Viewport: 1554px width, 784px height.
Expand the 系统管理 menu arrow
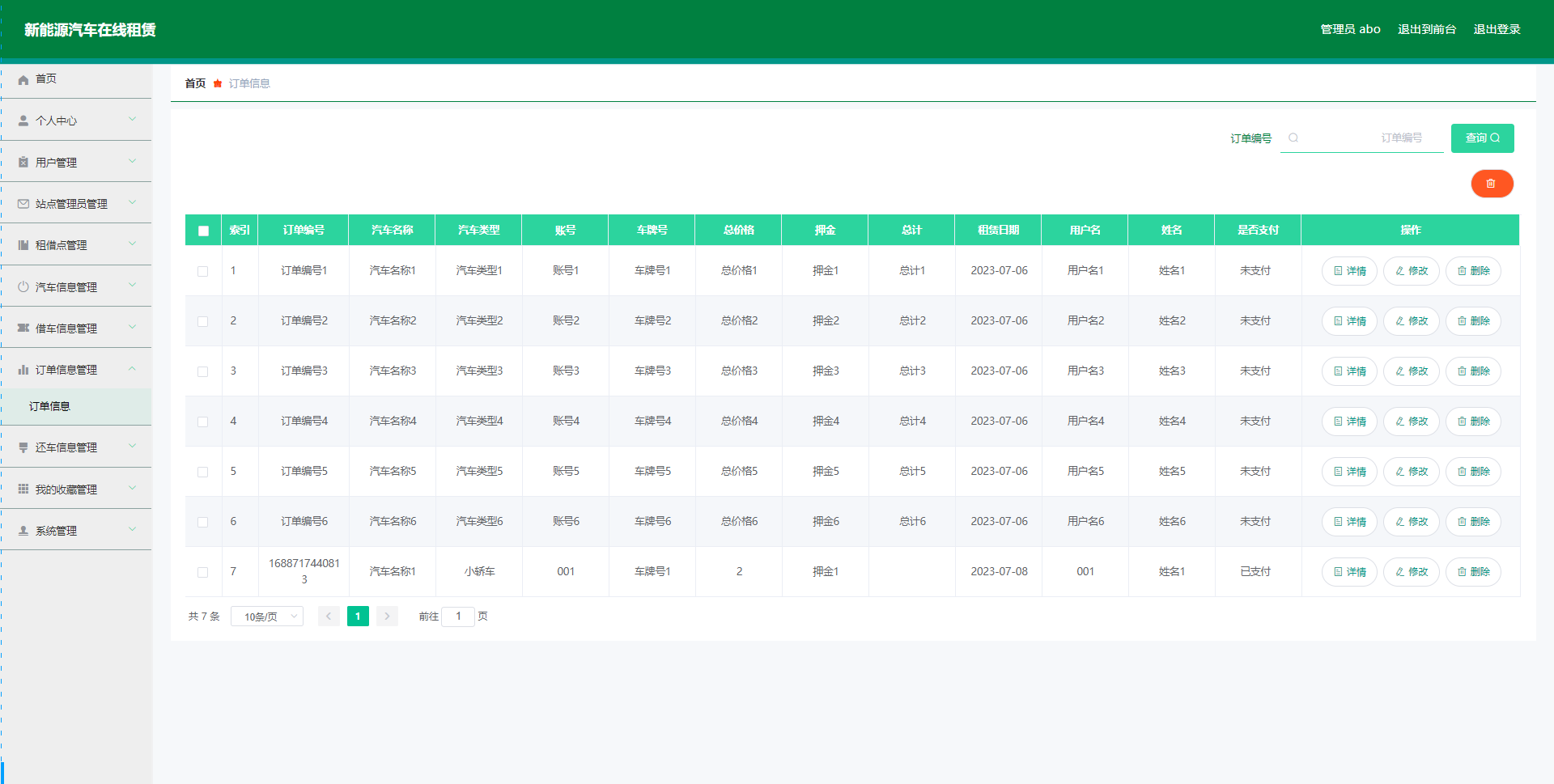[132, 530]
